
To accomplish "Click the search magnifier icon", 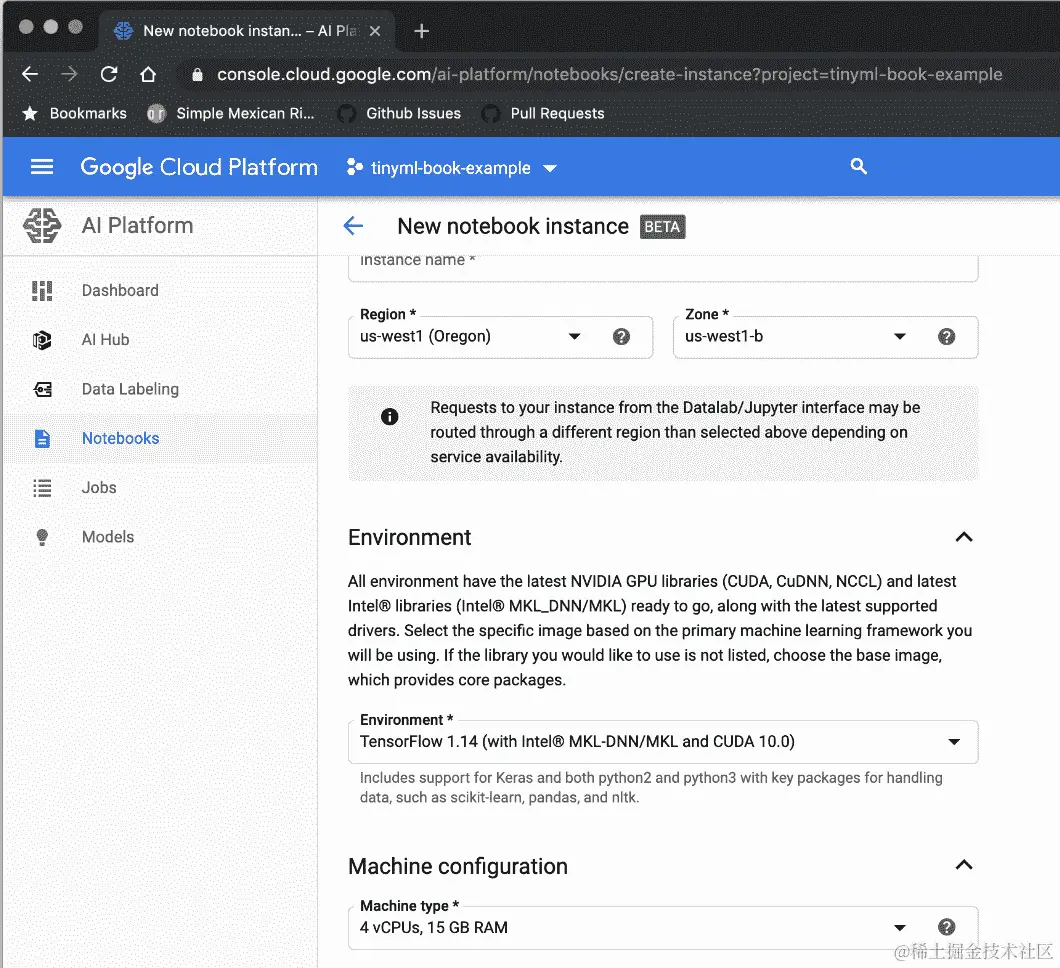I will point(858,166).
